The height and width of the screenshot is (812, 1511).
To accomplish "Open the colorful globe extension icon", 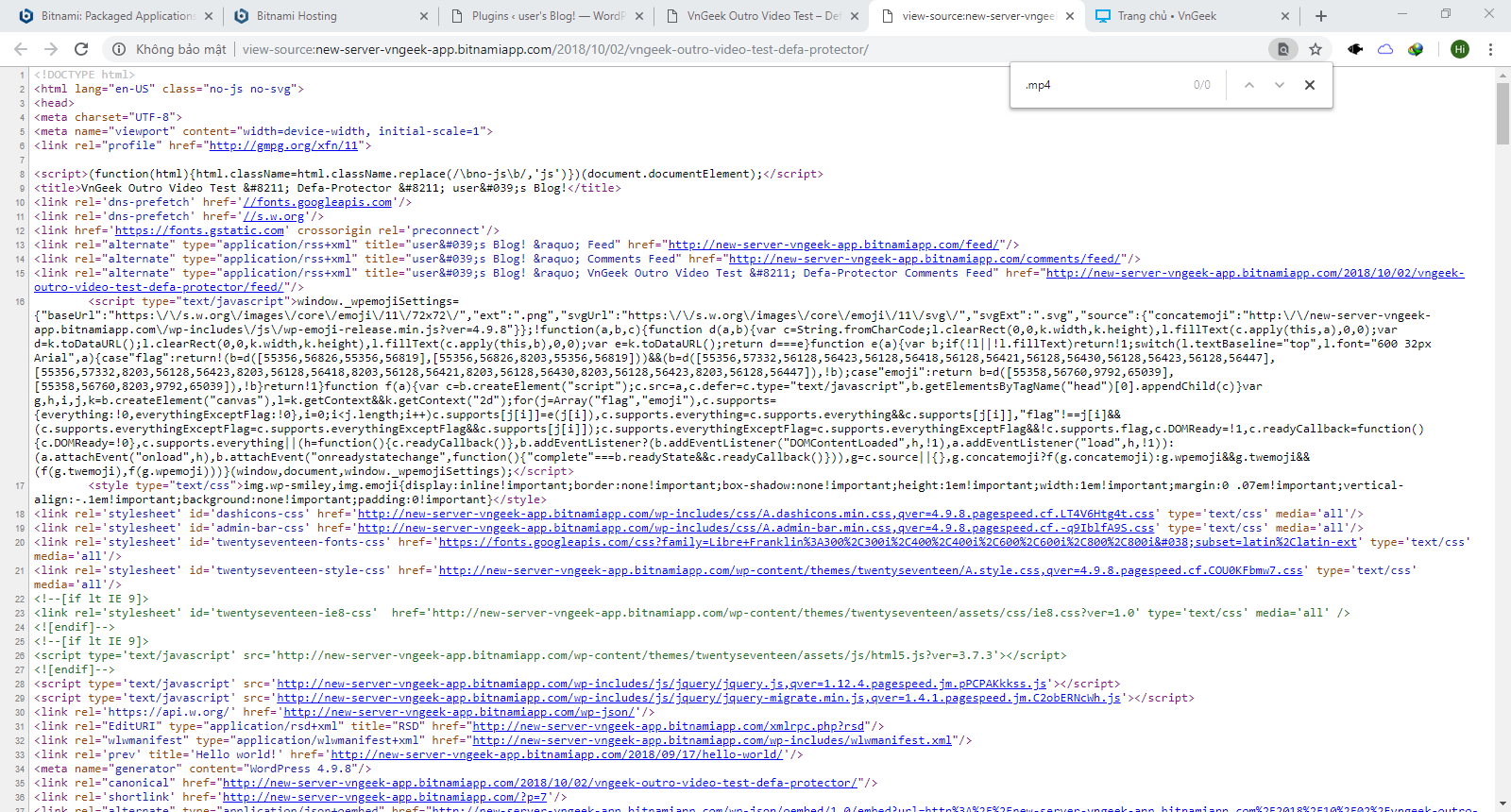I will pos(1416,49).
